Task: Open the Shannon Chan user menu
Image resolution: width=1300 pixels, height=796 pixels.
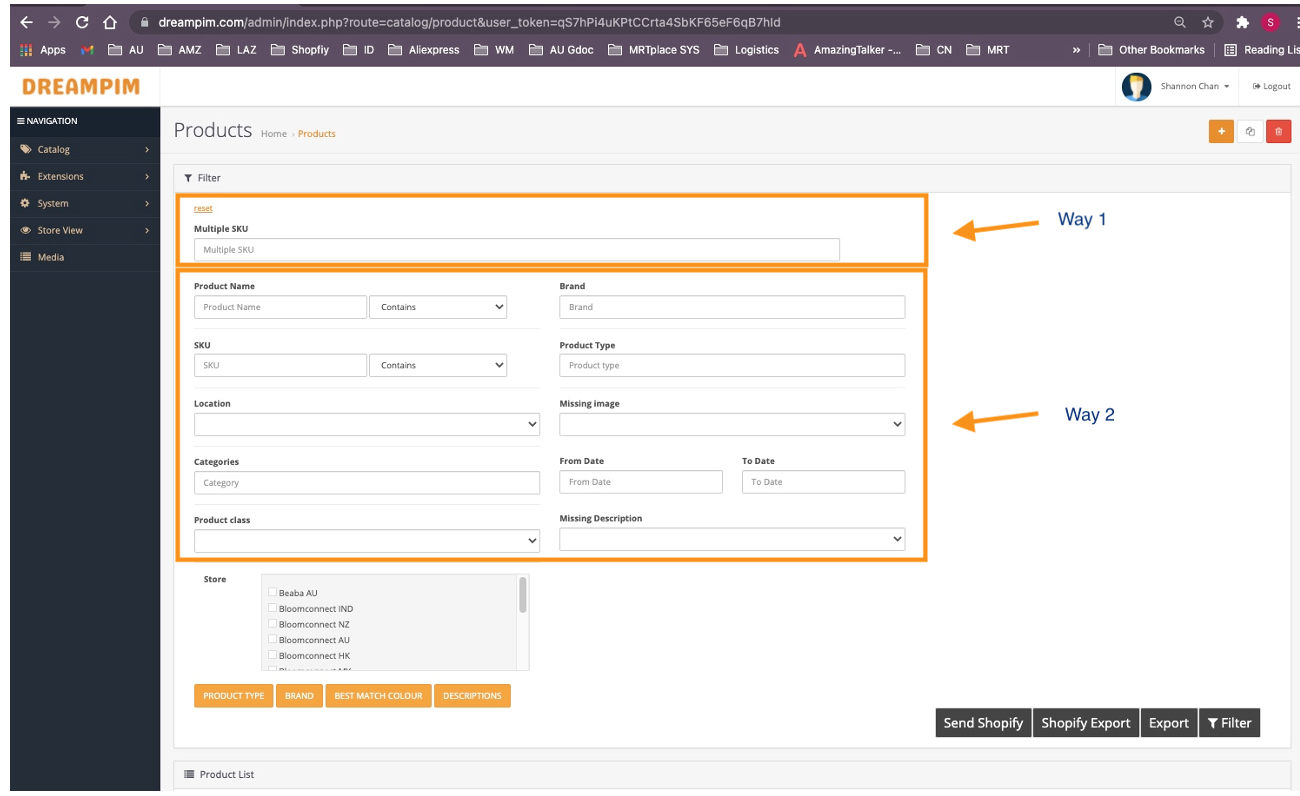Action: [x=1195, y=87]
